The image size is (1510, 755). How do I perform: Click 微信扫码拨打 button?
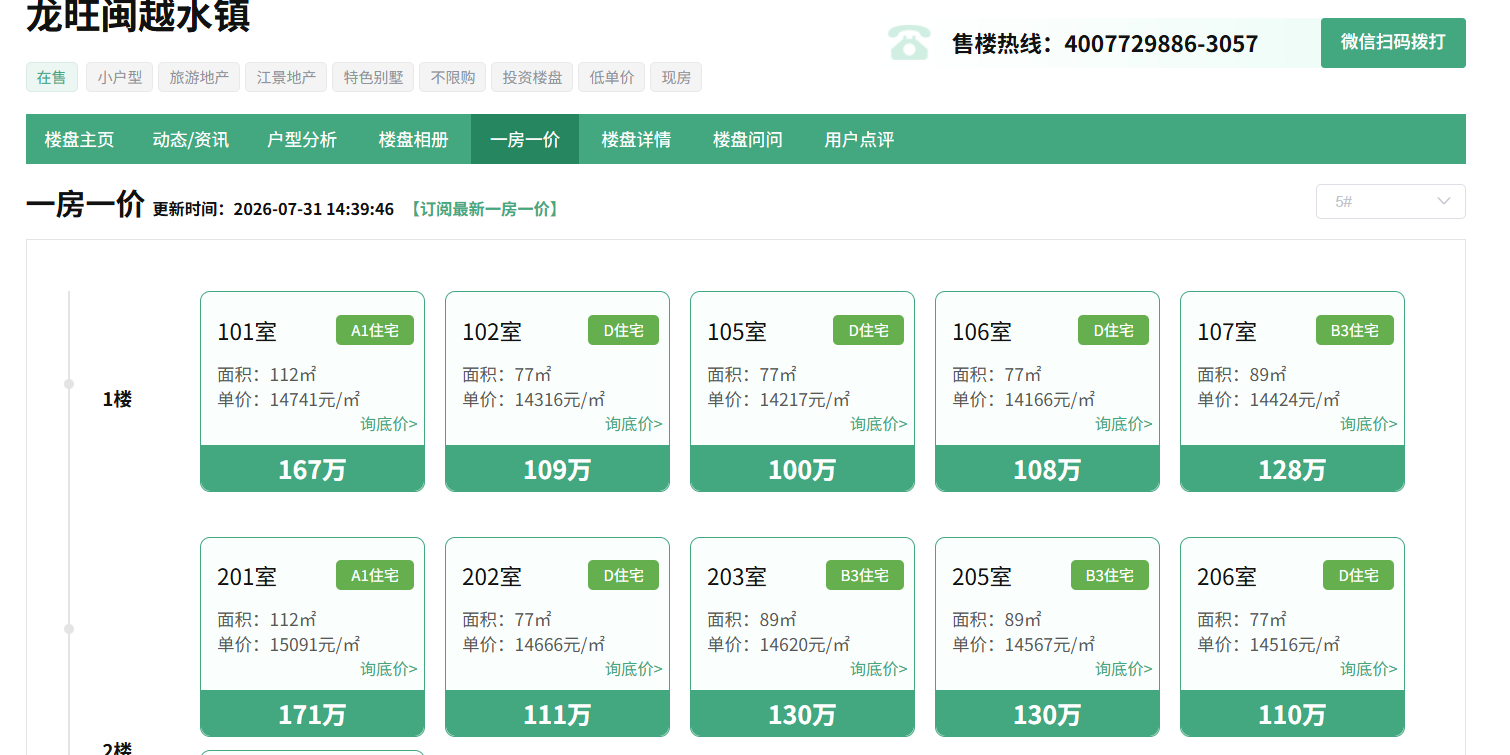(1393, 43)
